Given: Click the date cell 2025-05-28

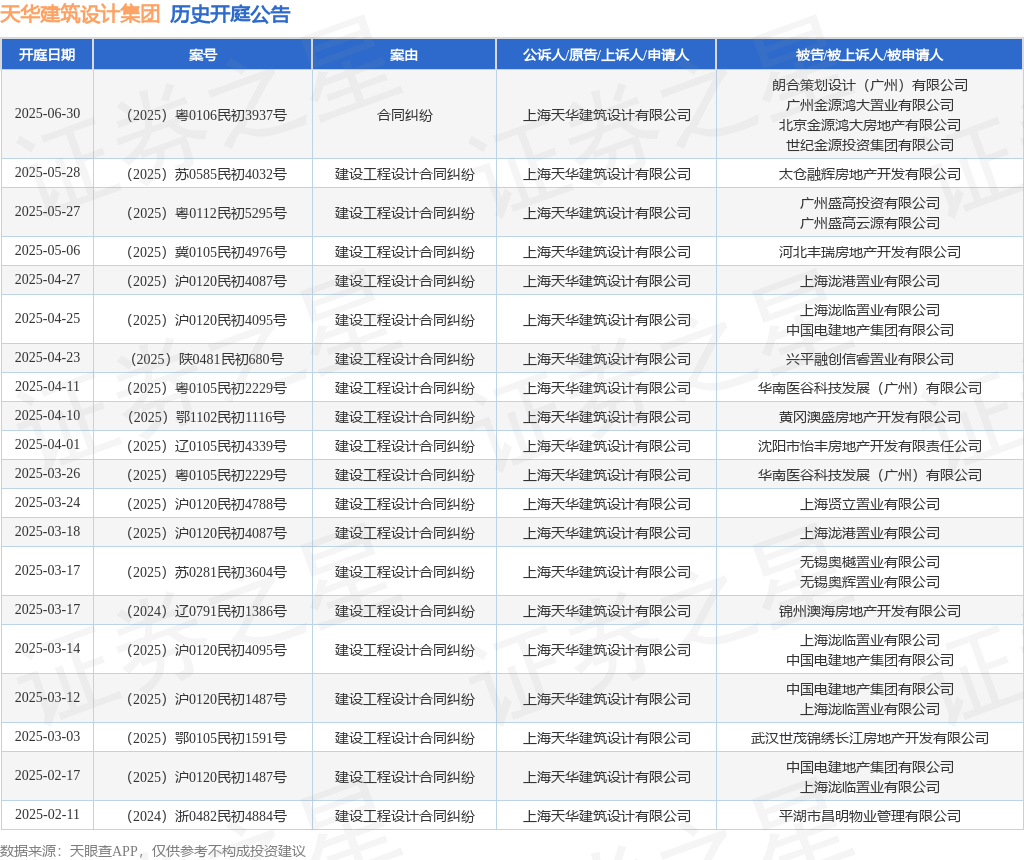Looking at the screenshot, I should pyautogui.click(x=47, y=172).
